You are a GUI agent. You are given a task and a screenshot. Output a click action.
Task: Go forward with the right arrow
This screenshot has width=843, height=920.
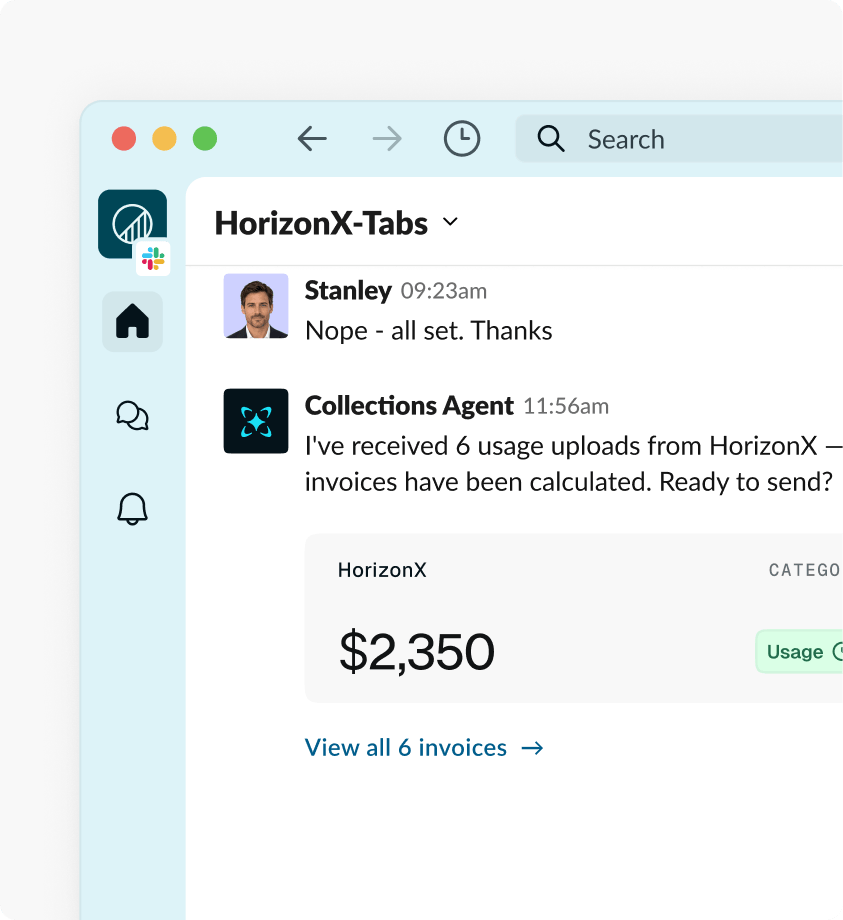point(387,139)
